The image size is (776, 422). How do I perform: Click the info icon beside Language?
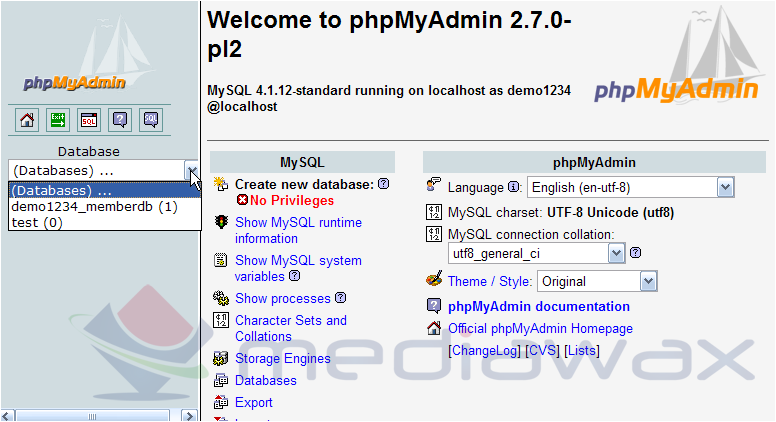[514, 187]
